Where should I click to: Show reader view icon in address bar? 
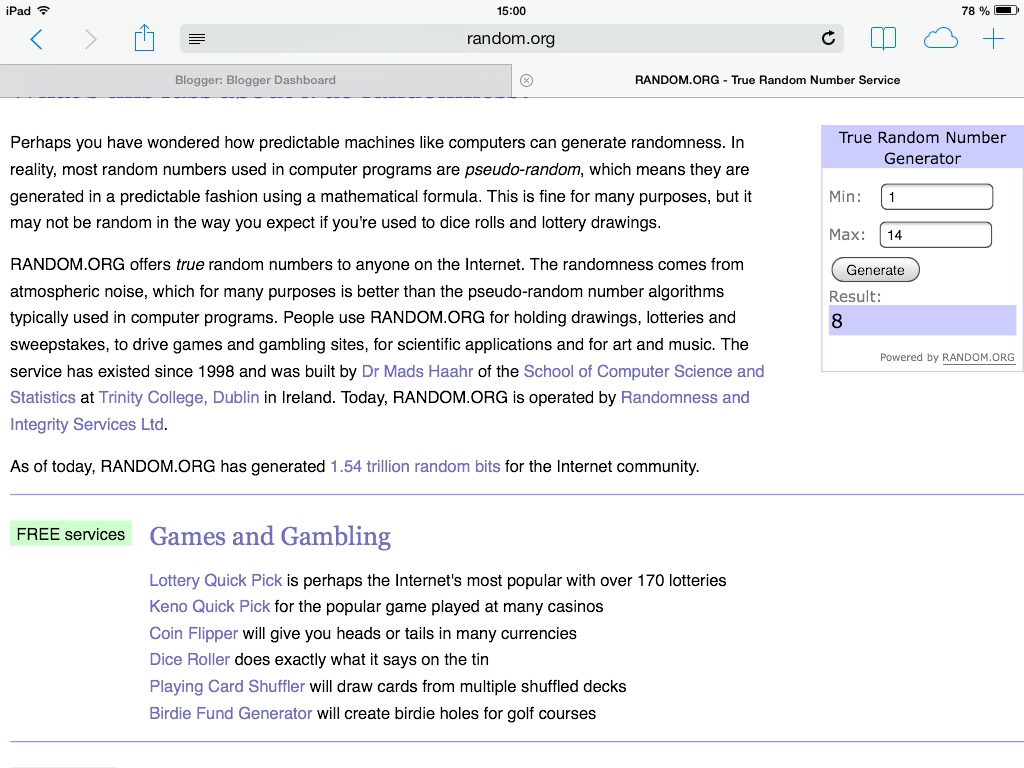tap(197, 39)
